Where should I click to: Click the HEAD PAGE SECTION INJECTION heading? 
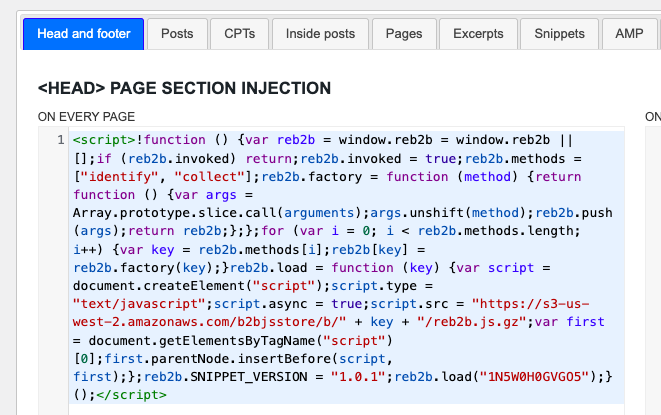184,89
